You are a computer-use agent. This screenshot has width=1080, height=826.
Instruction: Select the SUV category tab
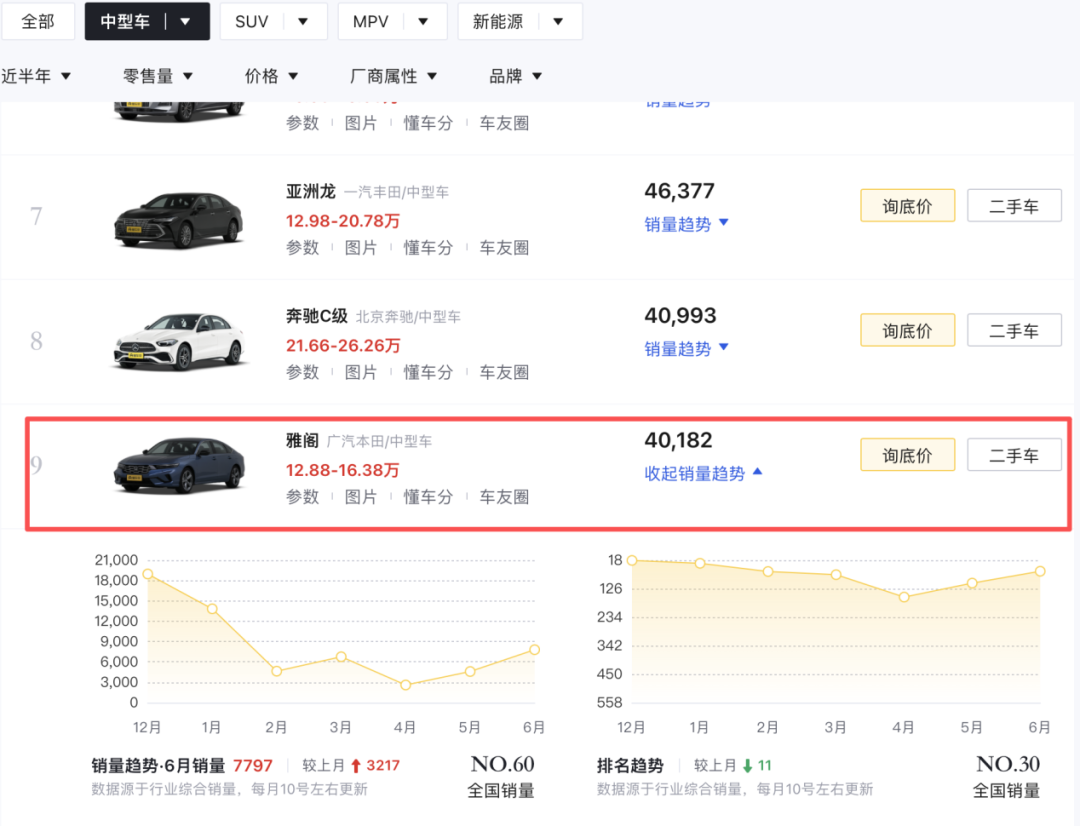(251, 21)
